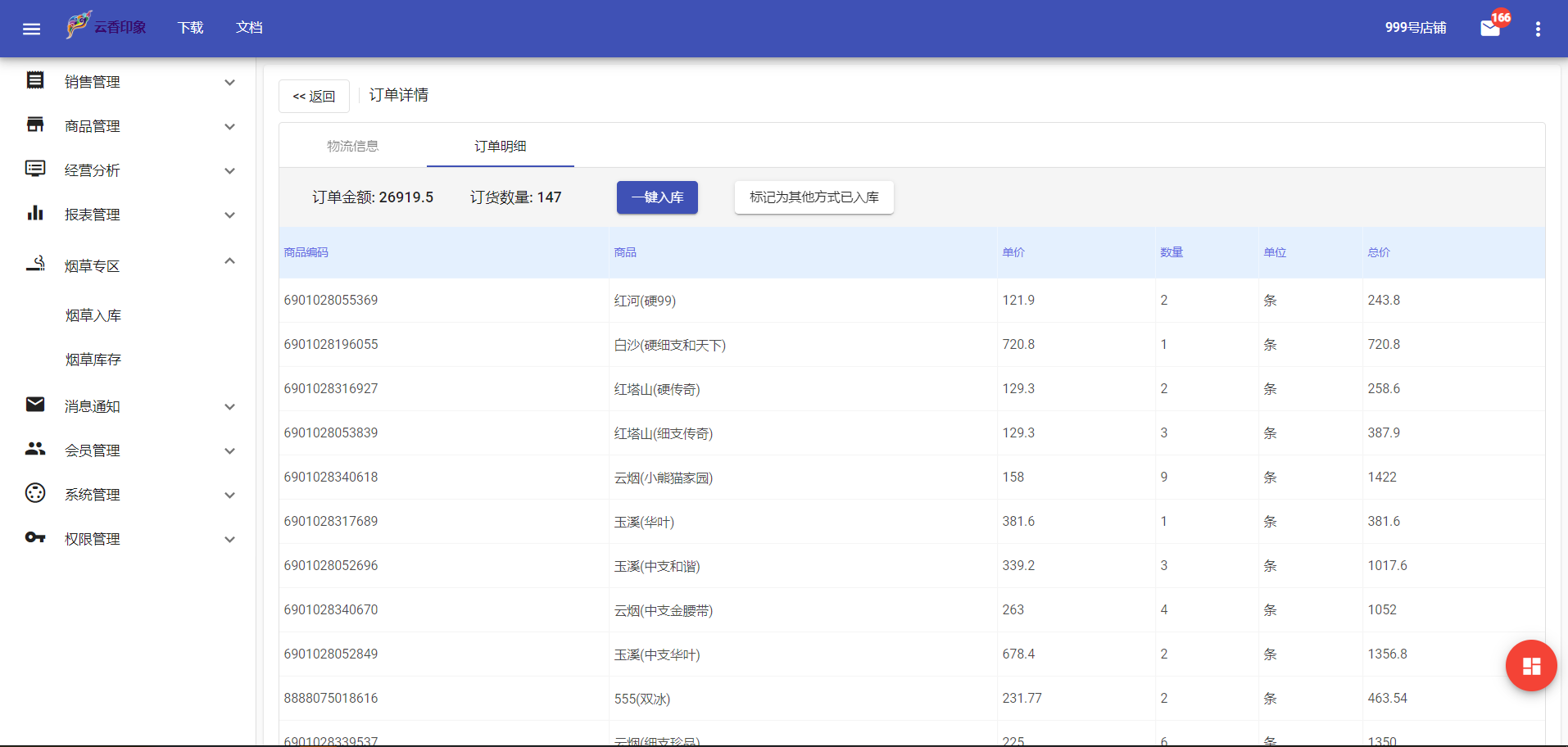Select the 销售管理 sidebar icon
1568x747 pixels.
[x=34, y=80]
